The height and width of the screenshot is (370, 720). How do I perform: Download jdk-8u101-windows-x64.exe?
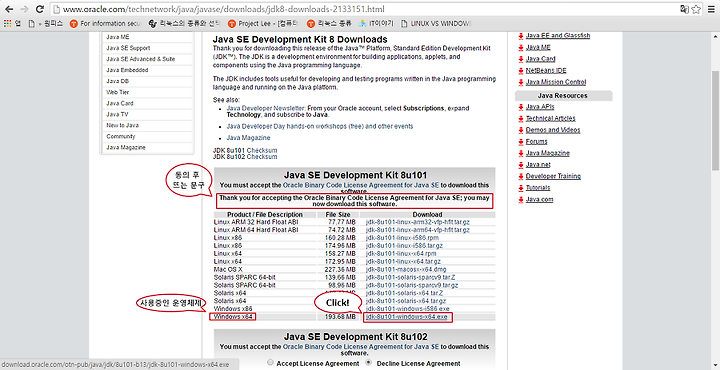tap(406, 317)
